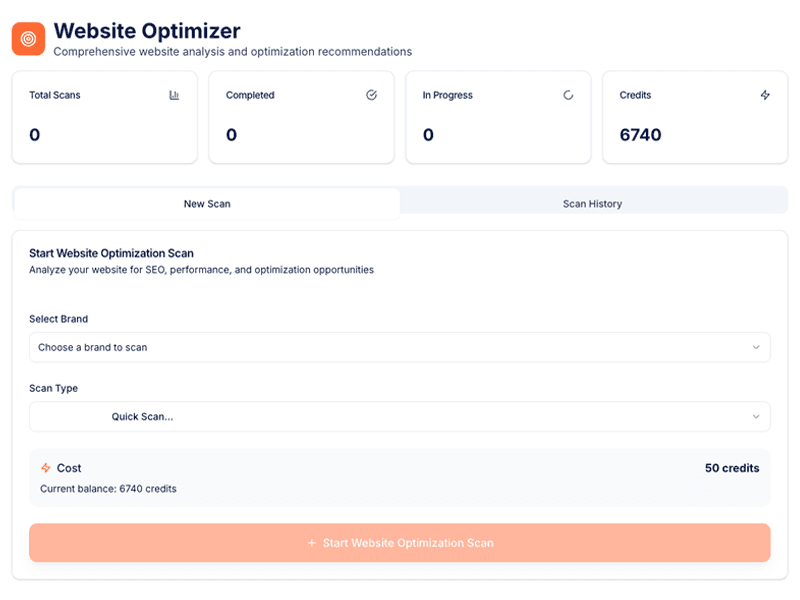Click the Credits card showing 6740
Screen dimensions: 800x600
coord(695,117)
